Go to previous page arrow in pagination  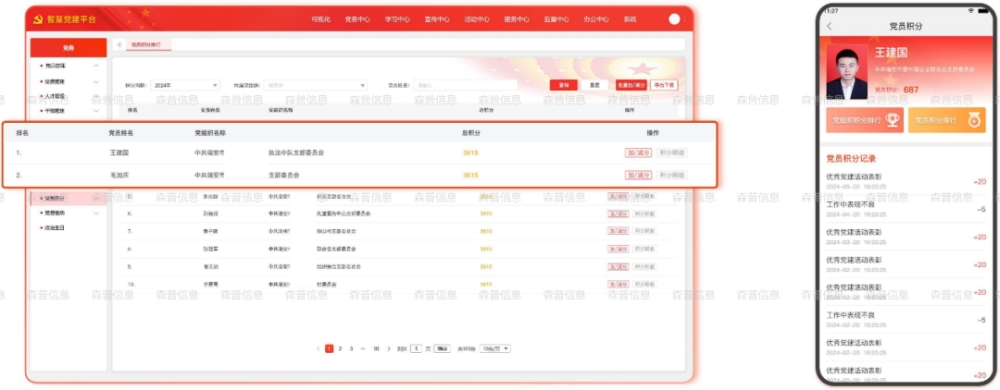[318, 349]
